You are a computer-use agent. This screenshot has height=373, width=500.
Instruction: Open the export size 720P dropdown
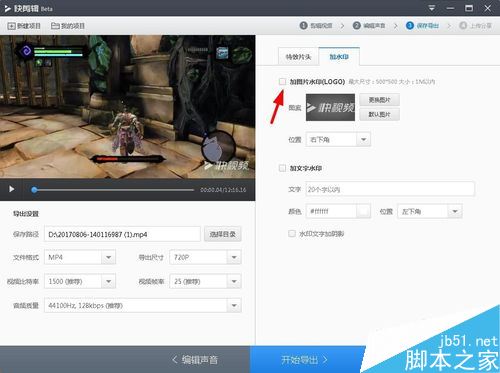point(205,257)
